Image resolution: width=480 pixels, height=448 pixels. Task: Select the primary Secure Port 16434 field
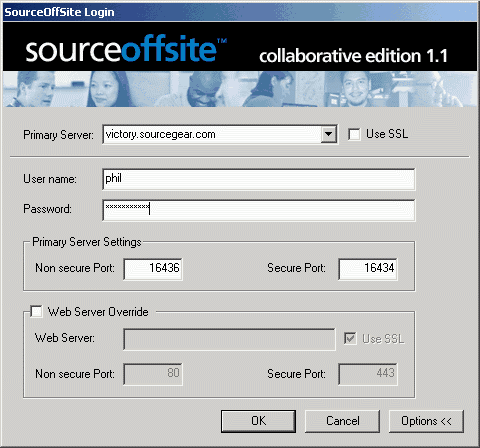pyautogui.click(x=368, y=269)
